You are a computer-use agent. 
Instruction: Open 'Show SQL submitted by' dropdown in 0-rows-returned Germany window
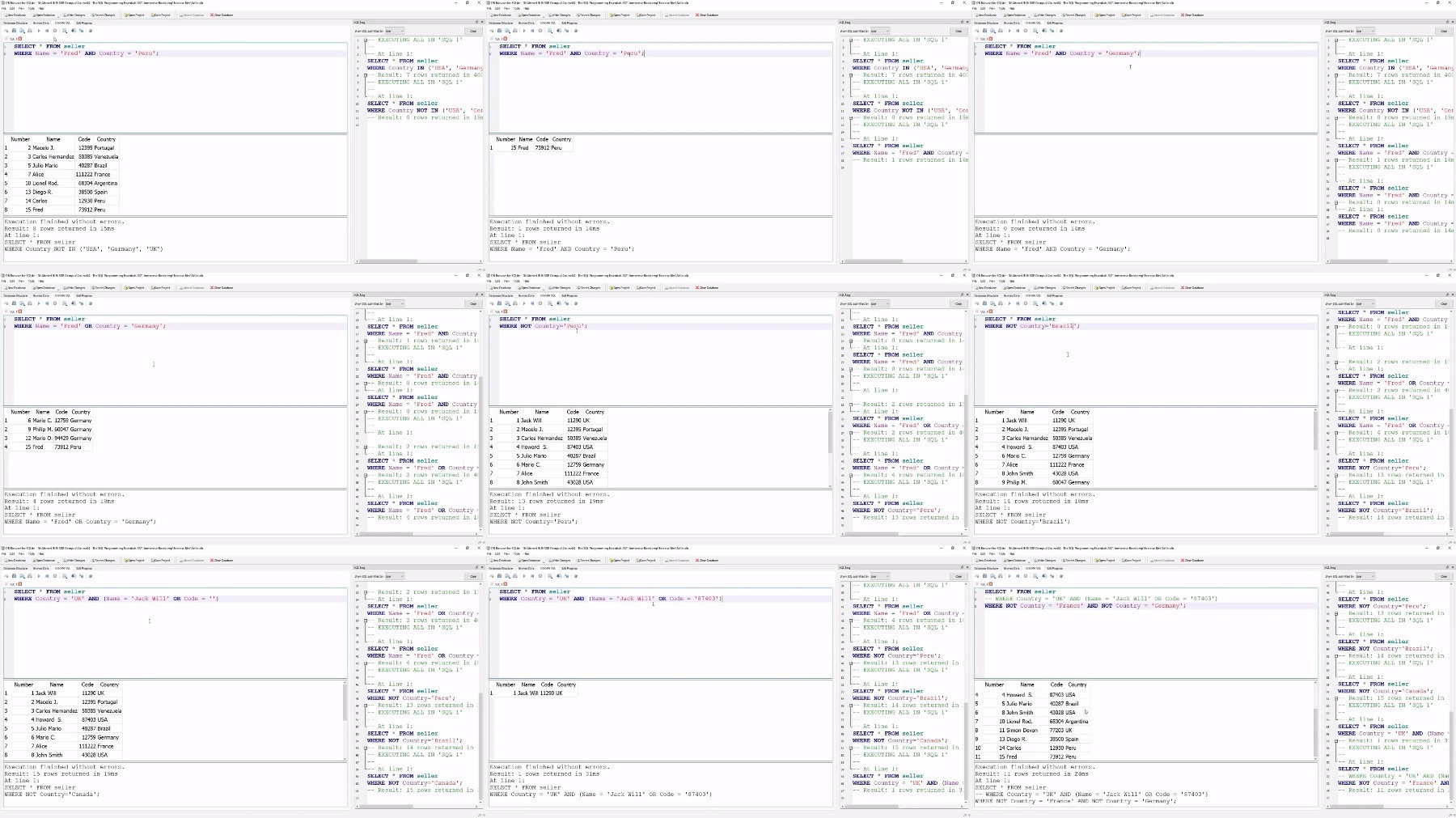coord(1365,31)
